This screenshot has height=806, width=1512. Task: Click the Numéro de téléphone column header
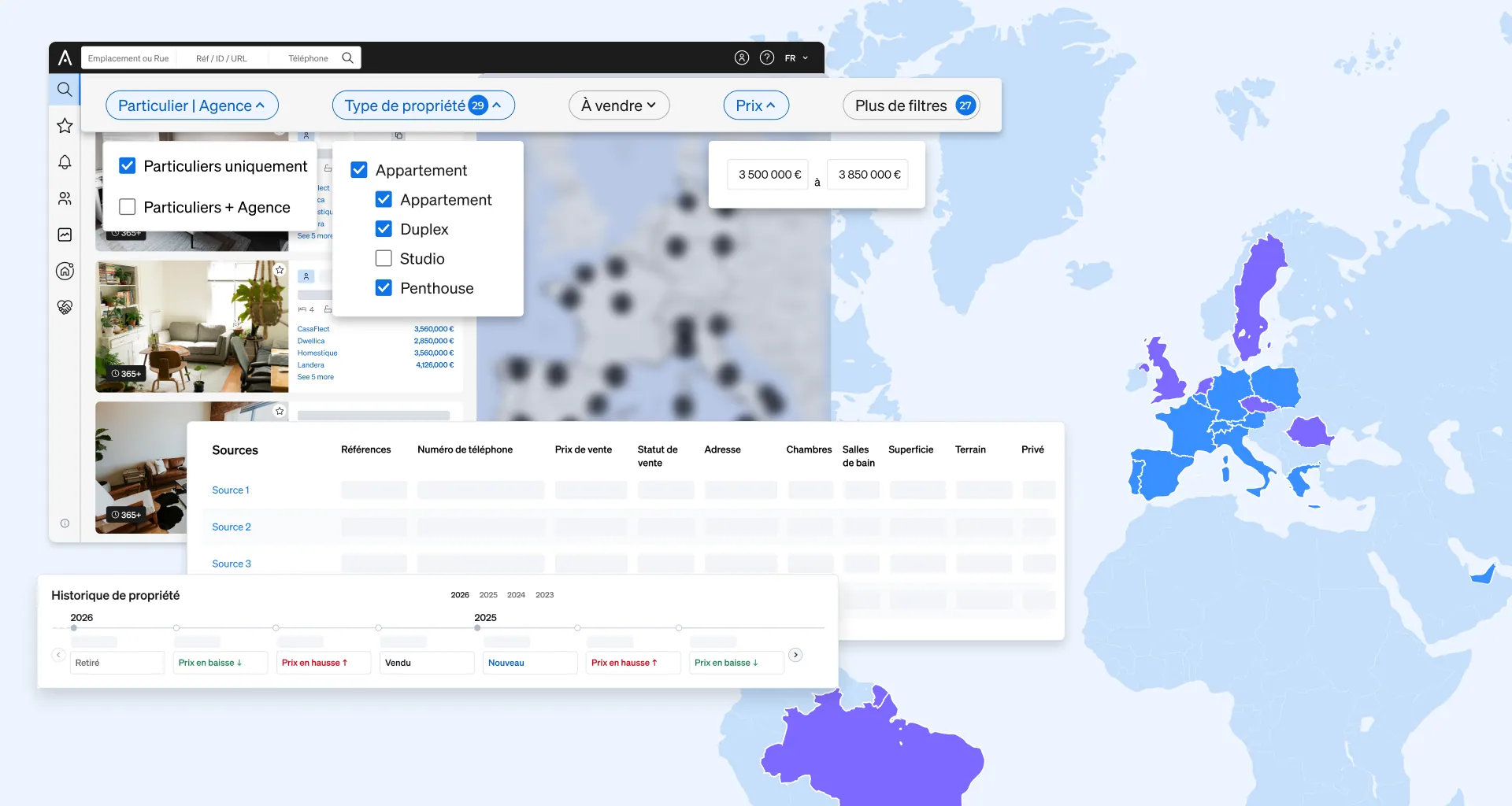(465, 450)
